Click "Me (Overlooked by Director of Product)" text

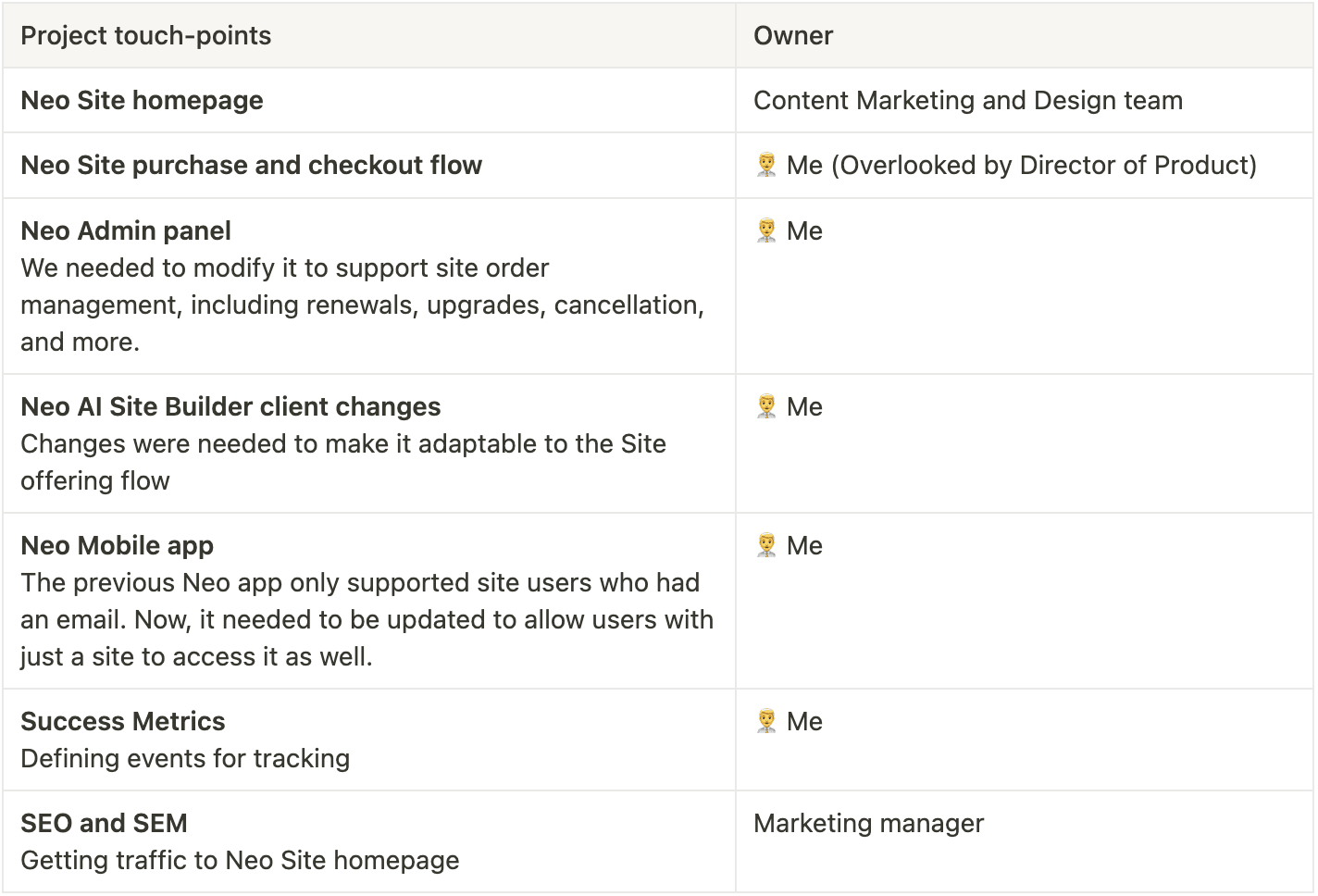tap(1022, 166)
